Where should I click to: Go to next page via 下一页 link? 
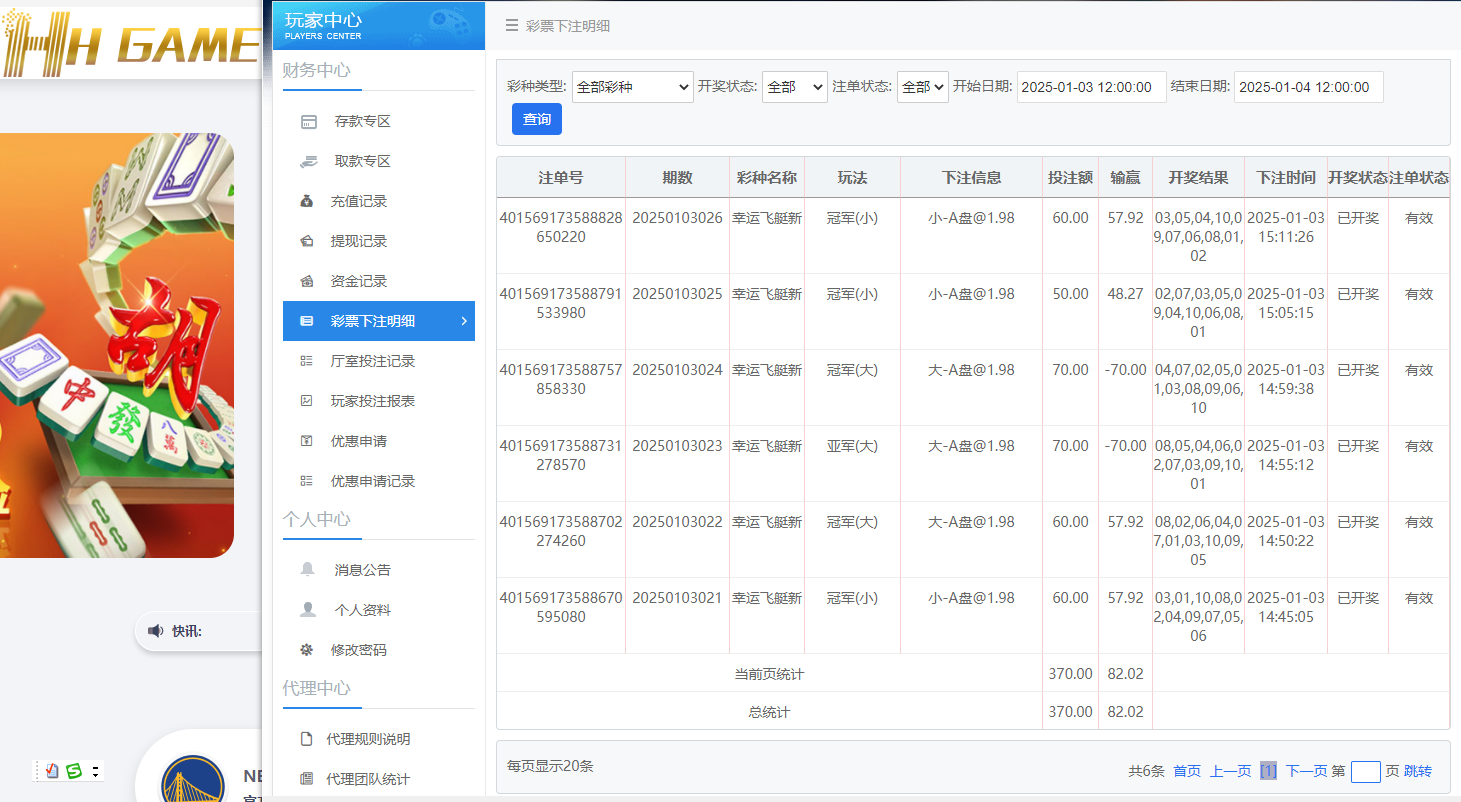(1306, 771)
